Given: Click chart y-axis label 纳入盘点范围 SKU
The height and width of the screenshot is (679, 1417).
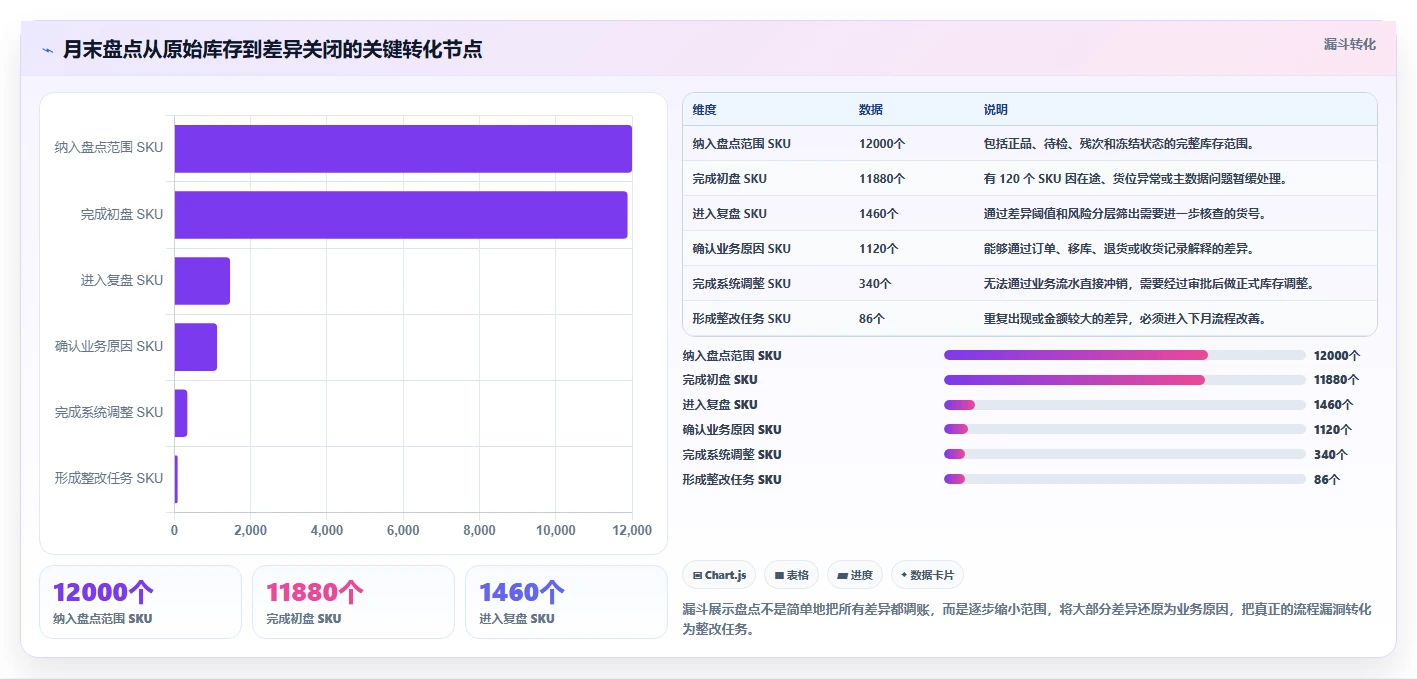Looking at the screenshot, I should point(109,148).
